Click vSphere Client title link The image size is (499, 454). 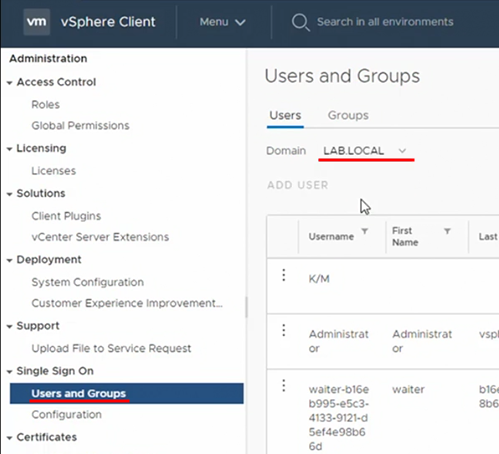(x=108, y=22)
